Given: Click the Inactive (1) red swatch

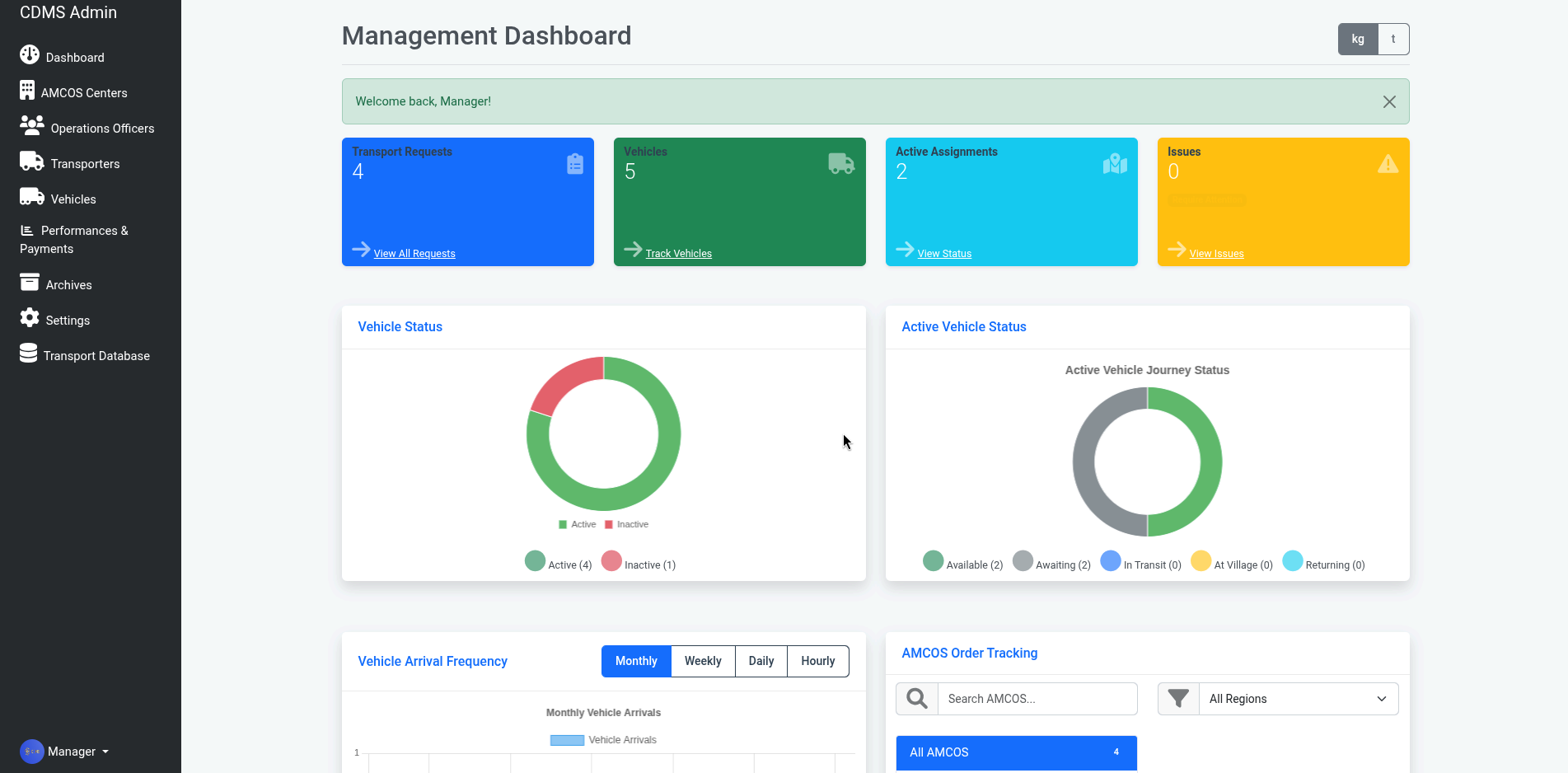Looking at the screenshot, I should pos(611,561).
